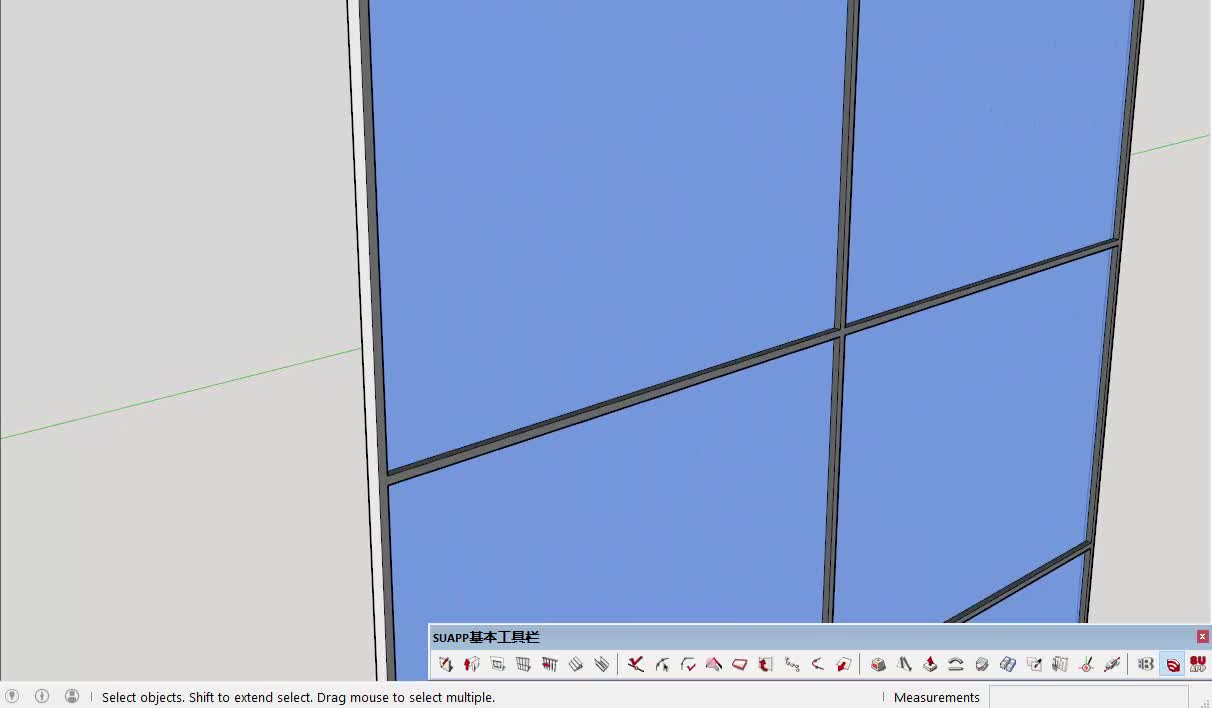Select the gray cylinder with red line icon

click(1112, 664)
